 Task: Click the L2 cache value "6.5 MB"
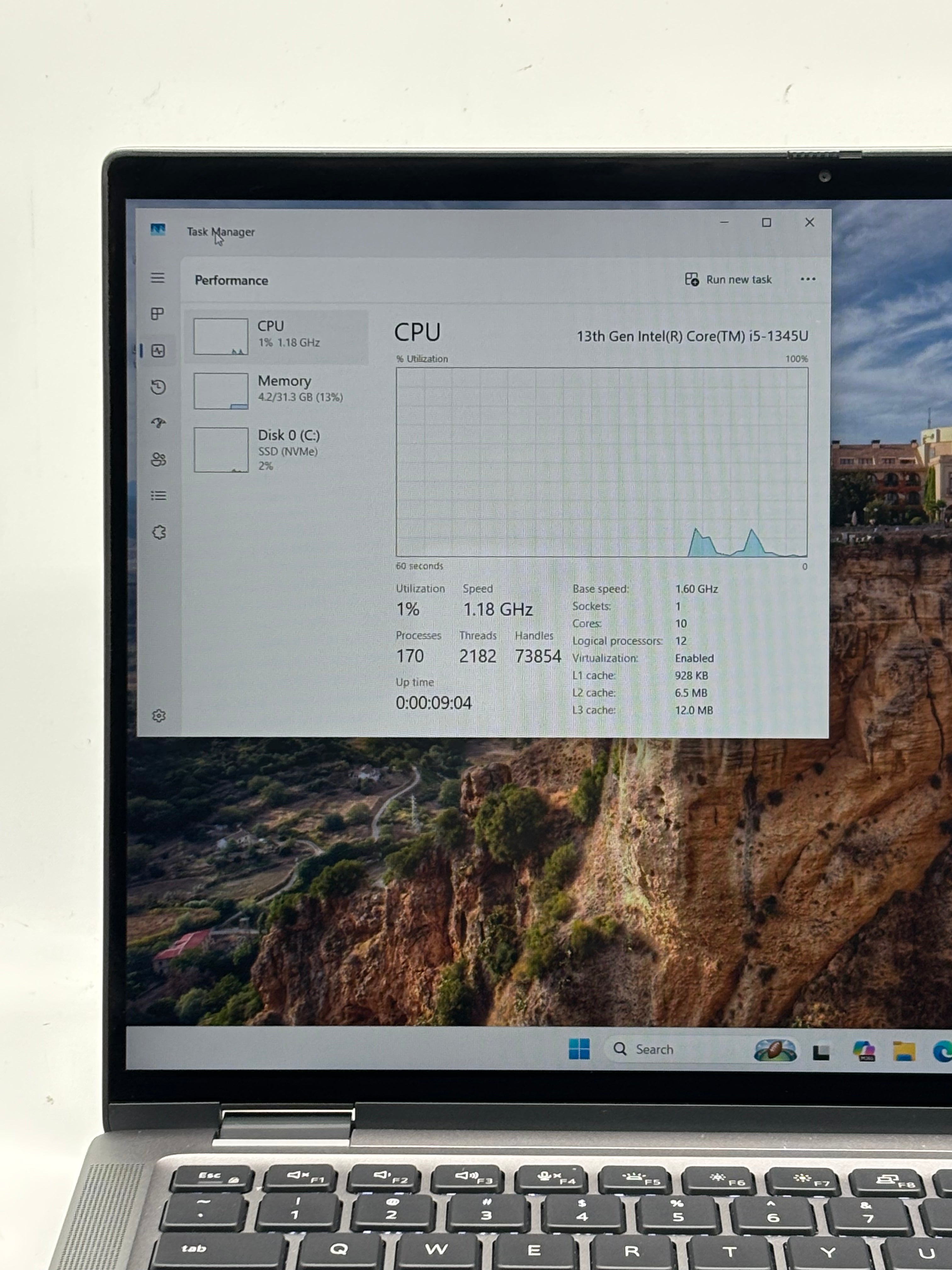point(691,693)
